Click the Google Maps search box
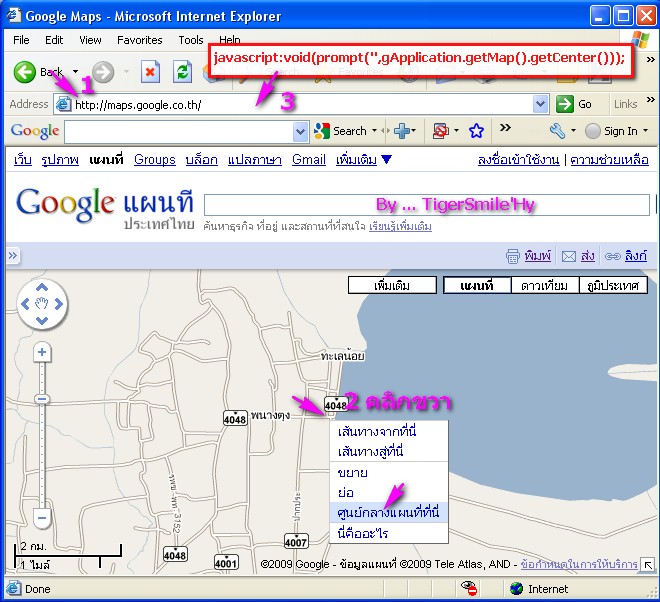 click(427, 205)
